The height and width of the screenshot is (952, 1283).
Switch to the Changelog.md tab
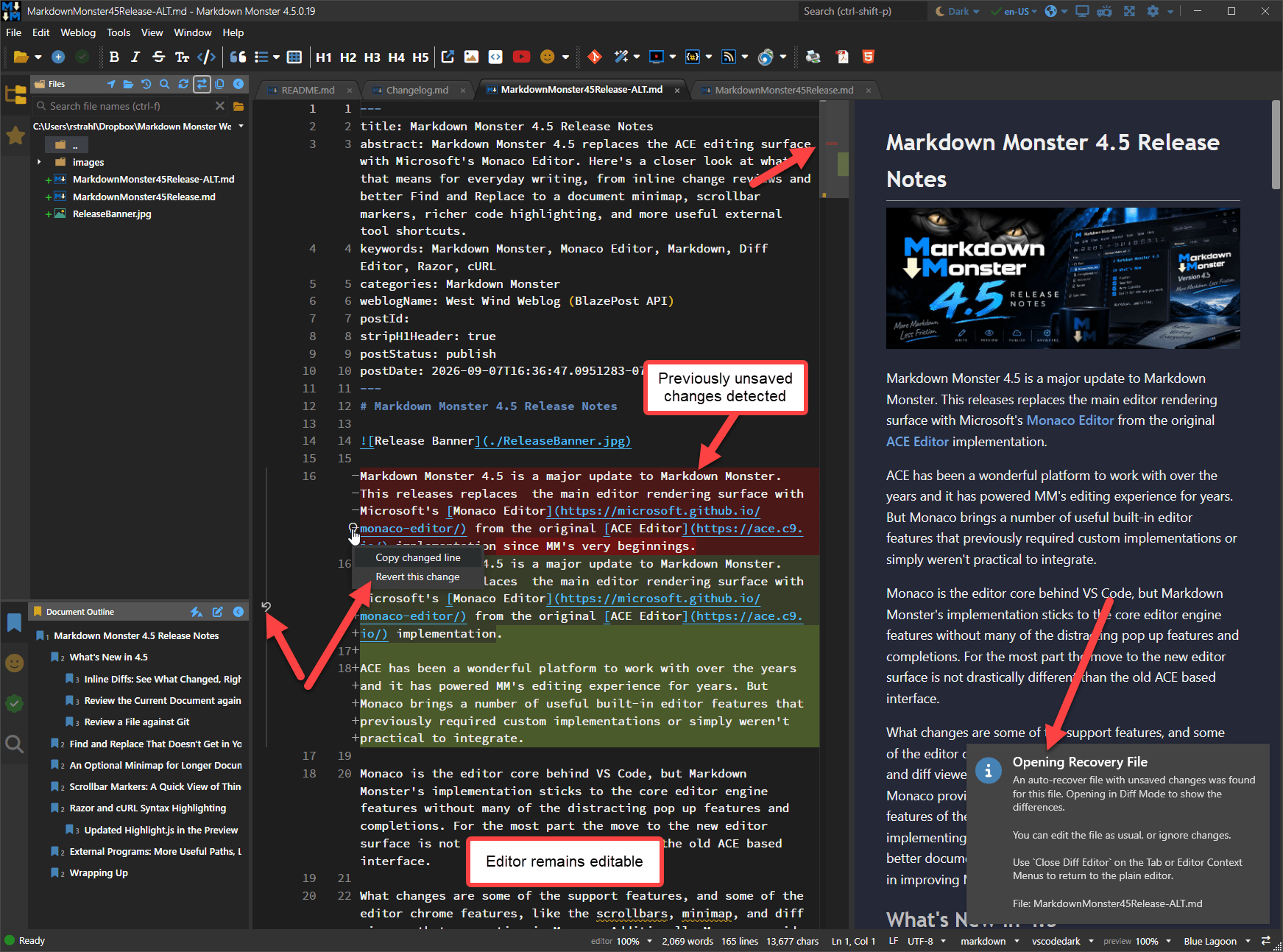pos(417,90)
